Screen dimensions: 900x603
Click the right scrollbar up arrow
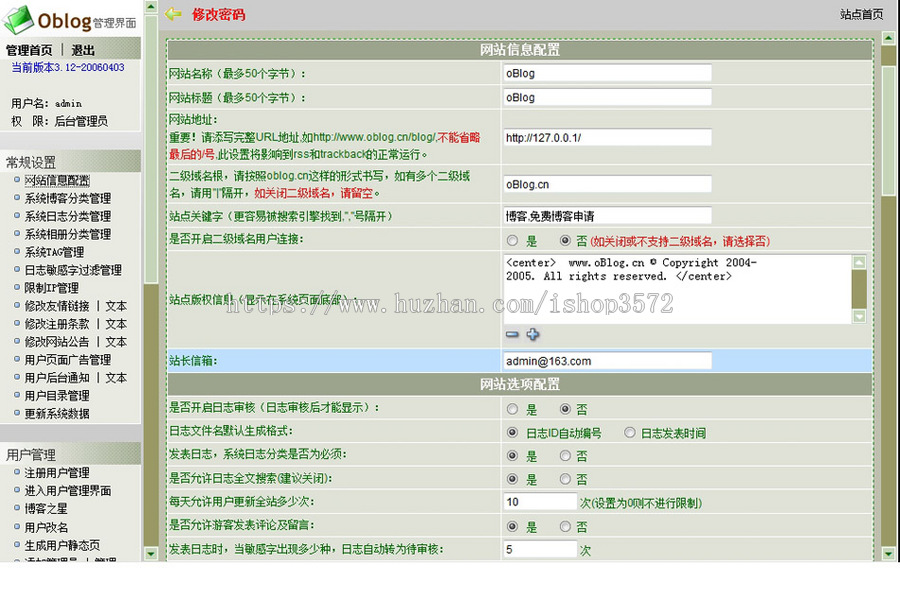coord(888,38)
